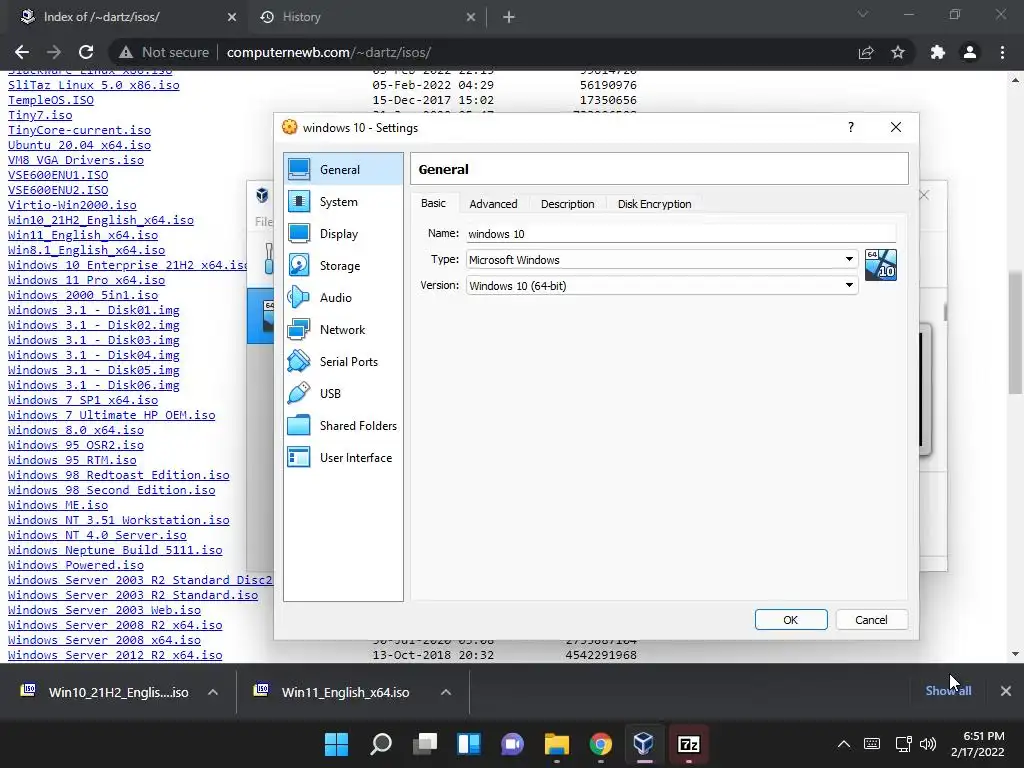Switch to the Advanced tab

(x=493, y=204)
